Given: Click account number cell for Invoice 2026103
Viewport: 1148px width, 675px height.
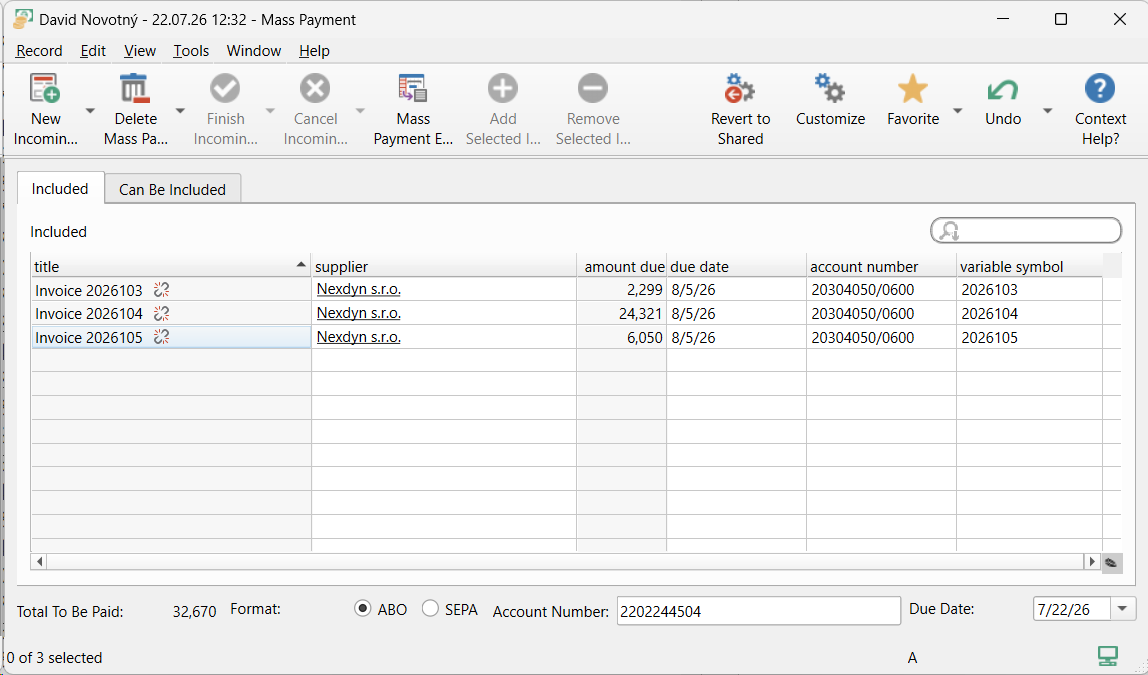Looking at the screenshot, I should [x=881, y=290].
